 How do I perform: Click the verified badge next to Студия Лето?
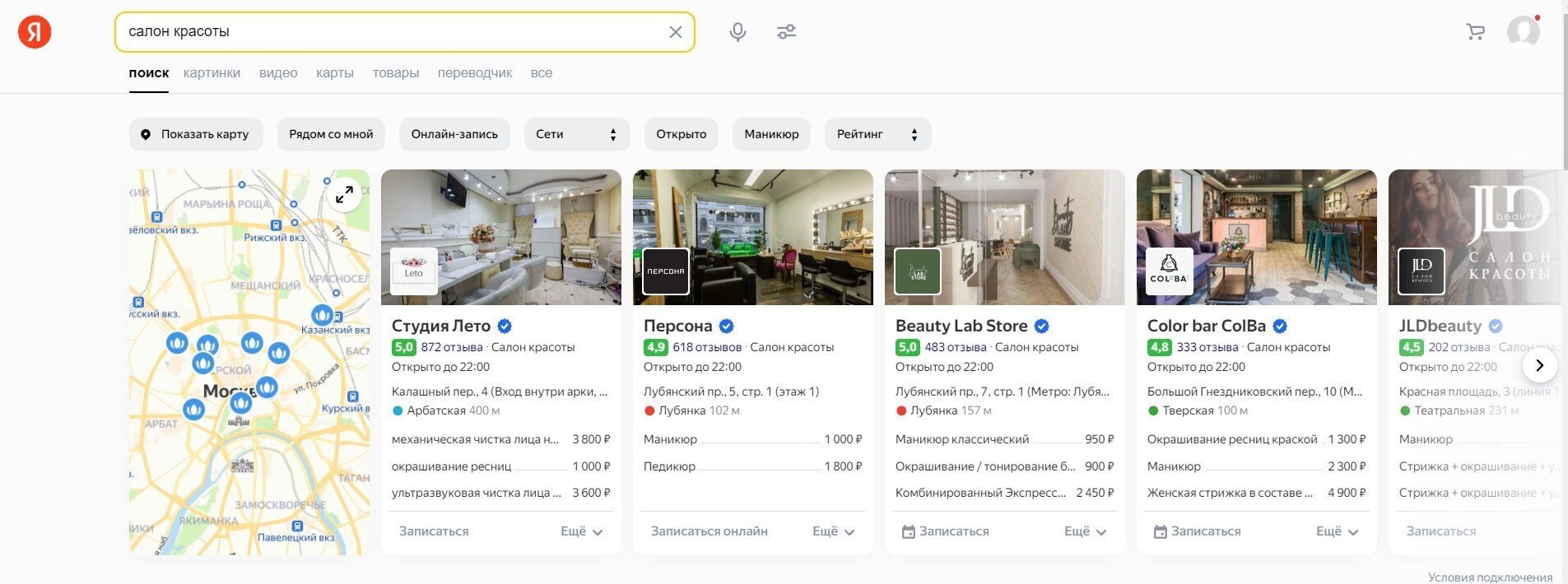(505, 326)
